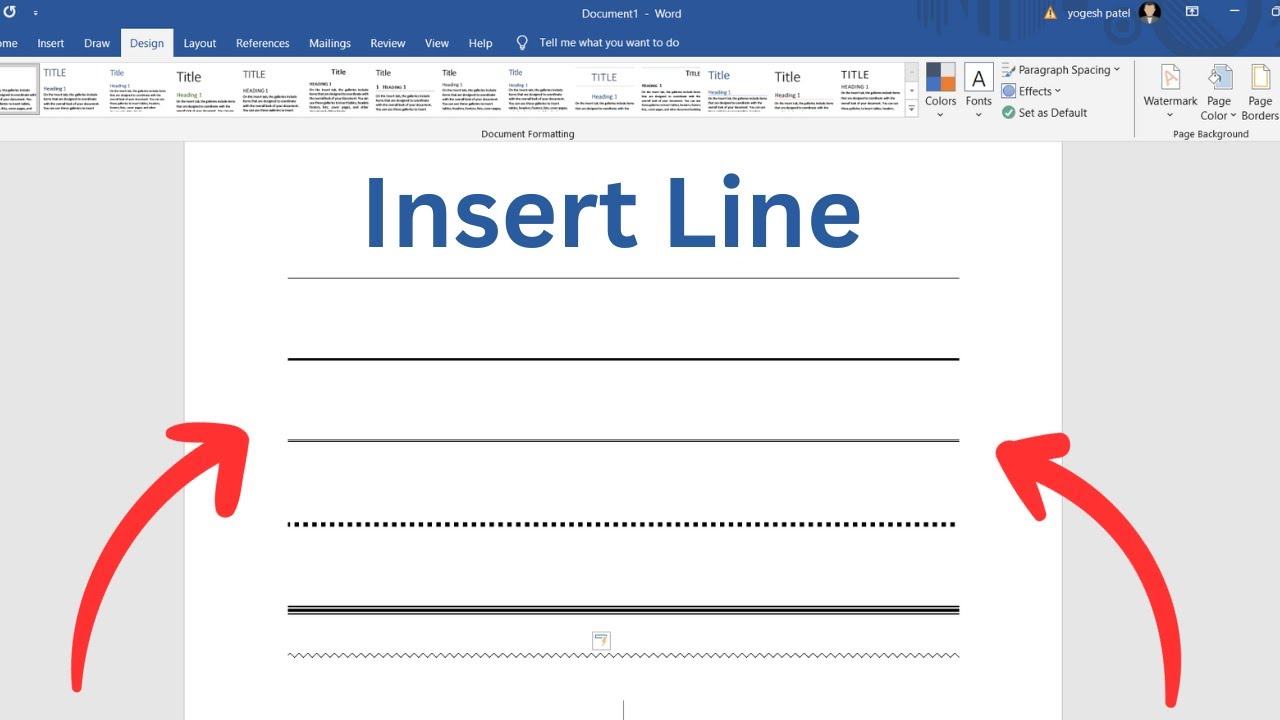Screen dimensions: 1280x720
Task: Click the yogesh patel profile picture
Action: 1150,13
